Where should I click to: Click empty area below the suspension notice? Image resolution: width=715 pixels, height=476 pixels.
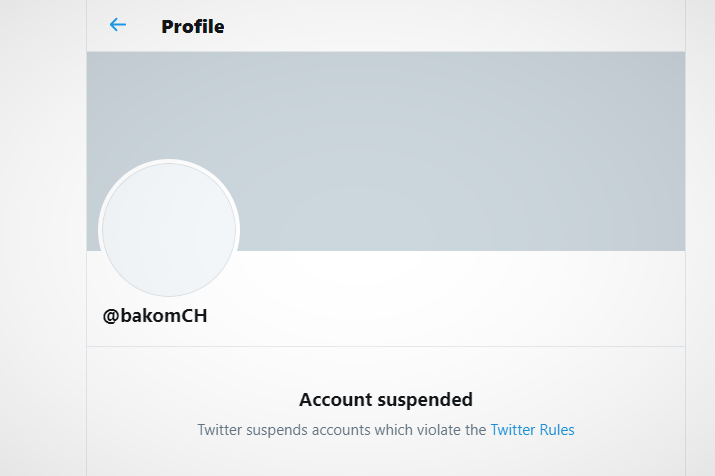pyautogui.click(x=385, y=460)
